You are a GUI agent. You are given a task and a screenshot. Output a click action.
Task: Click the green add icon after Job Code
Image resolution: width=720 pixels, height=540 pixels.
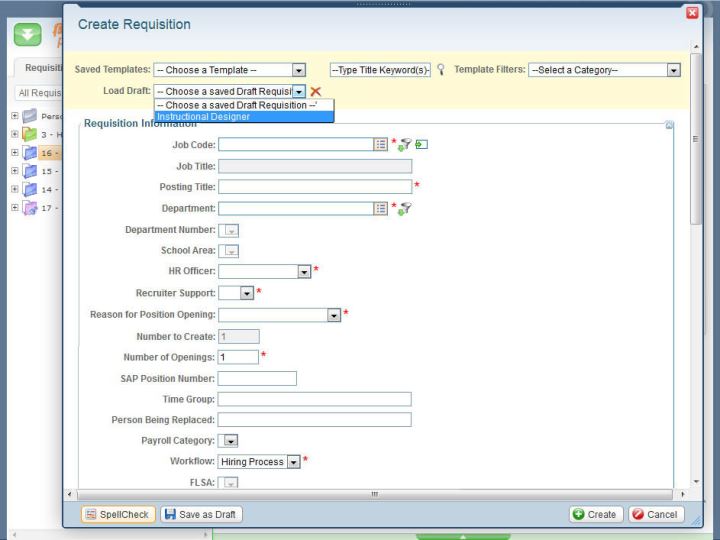[x=421, y=144]
